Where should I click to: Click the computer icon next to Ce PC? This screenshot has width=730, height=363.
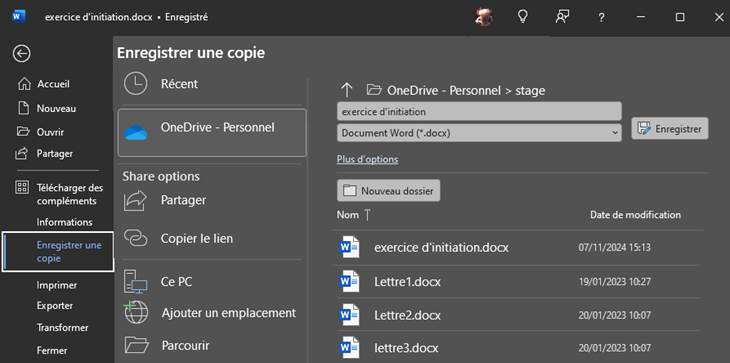click(x=135, y=282)
